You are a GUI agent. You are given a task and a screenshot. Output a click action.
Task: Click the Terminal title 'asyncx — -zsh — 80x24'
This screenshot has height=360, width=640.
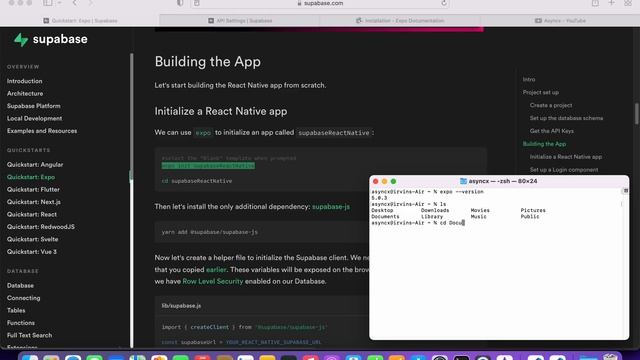502,181
